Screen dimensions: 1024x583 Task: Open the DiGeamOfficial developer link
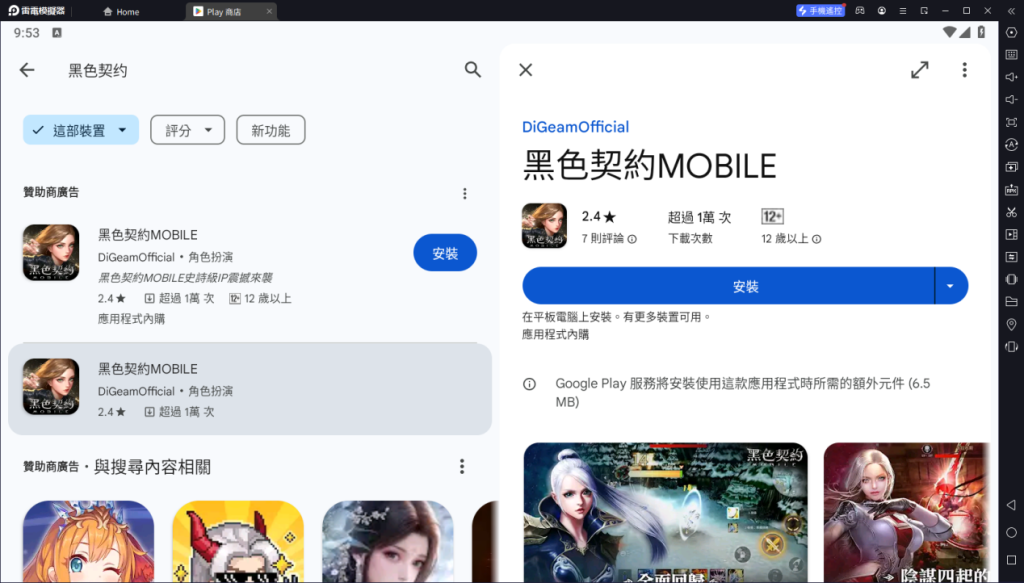575,127
